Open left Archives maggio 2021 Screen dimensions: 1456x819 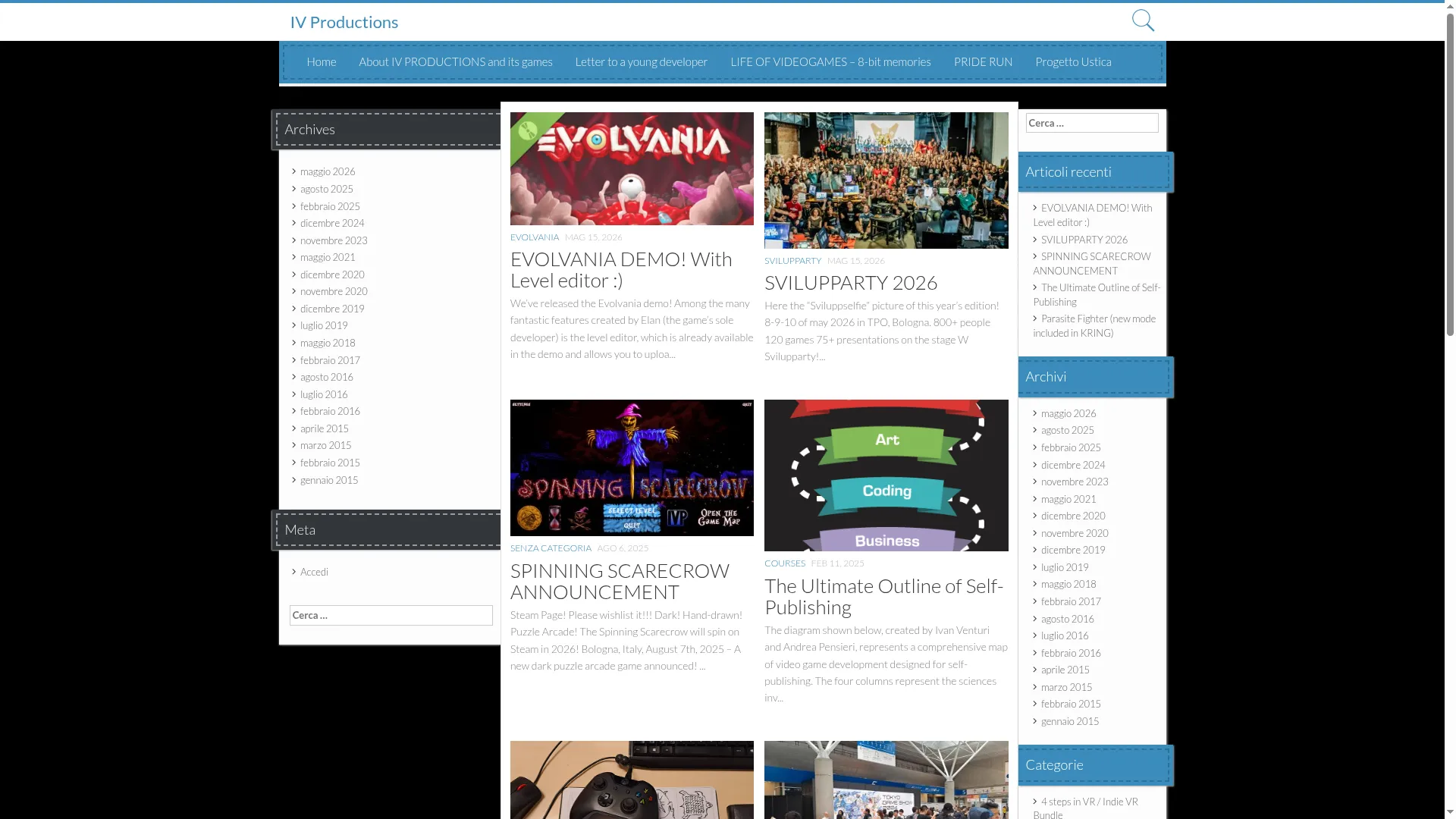(328, 257)
